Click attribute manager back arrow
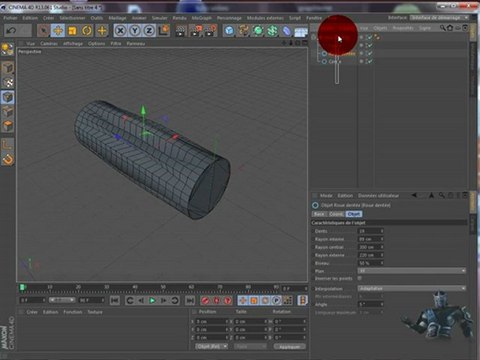The width and height of the screenshot is (480, 360). 414,195
